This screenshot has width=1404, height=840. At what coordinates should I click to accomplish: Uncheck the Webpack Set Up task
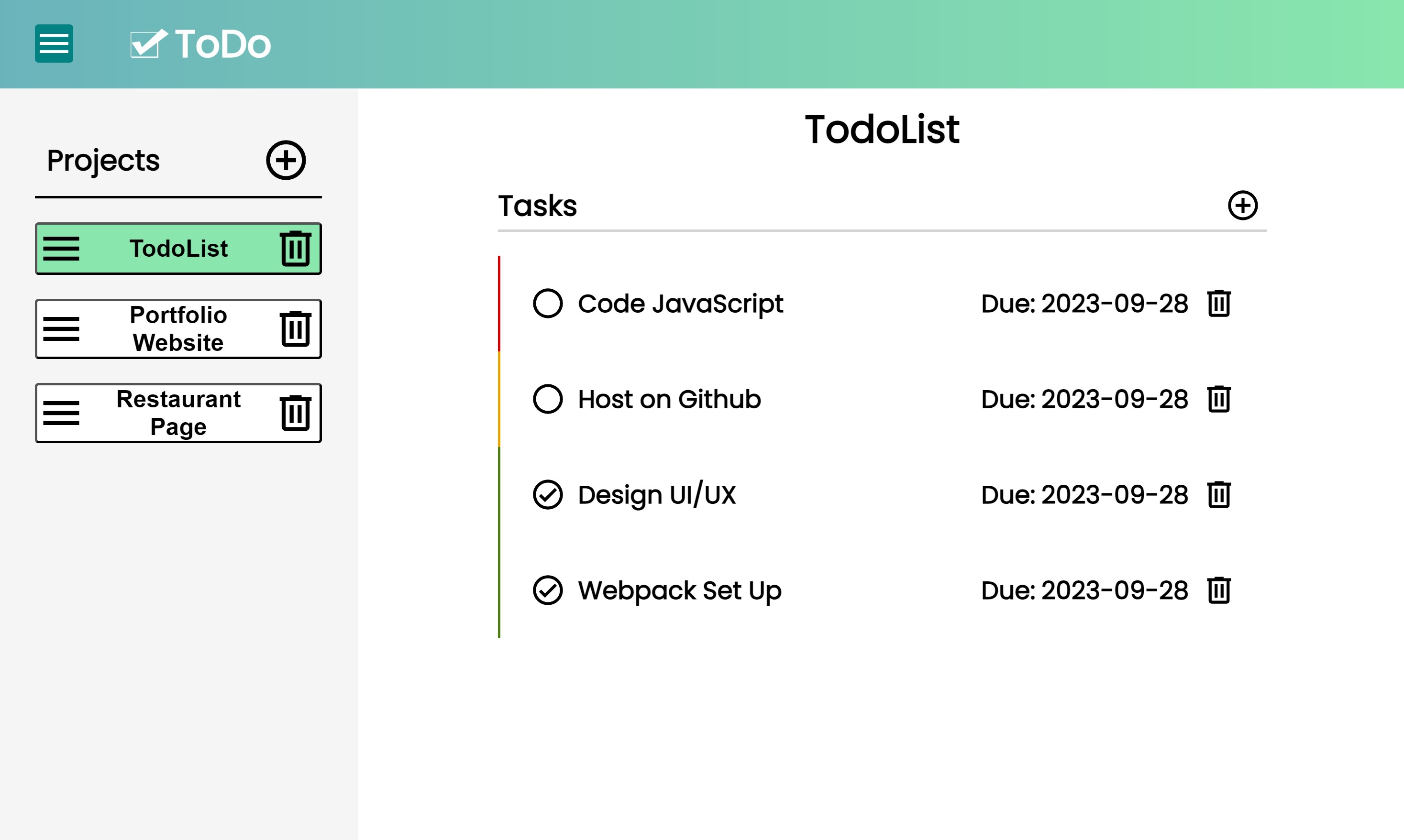548,590
